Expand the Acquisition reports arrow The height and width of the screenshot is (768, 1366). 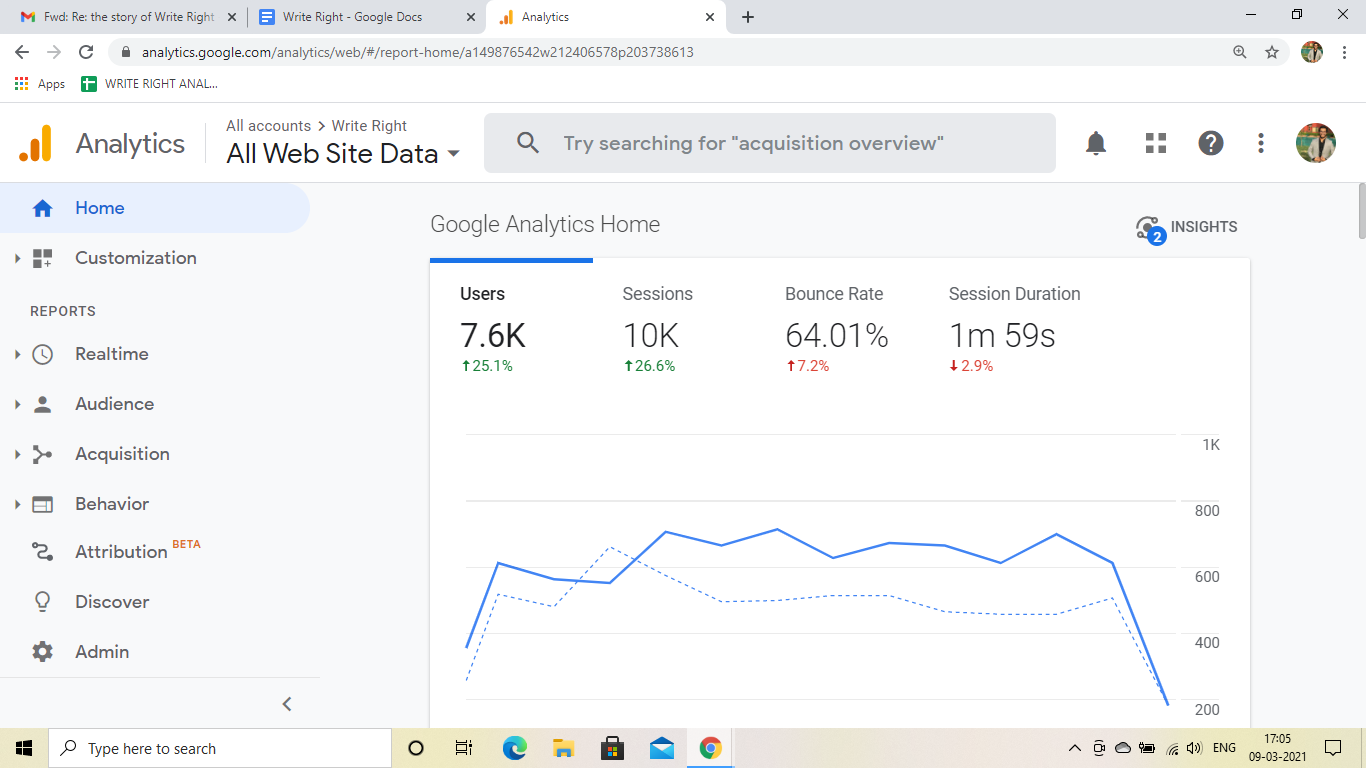[x=17, y=454]
